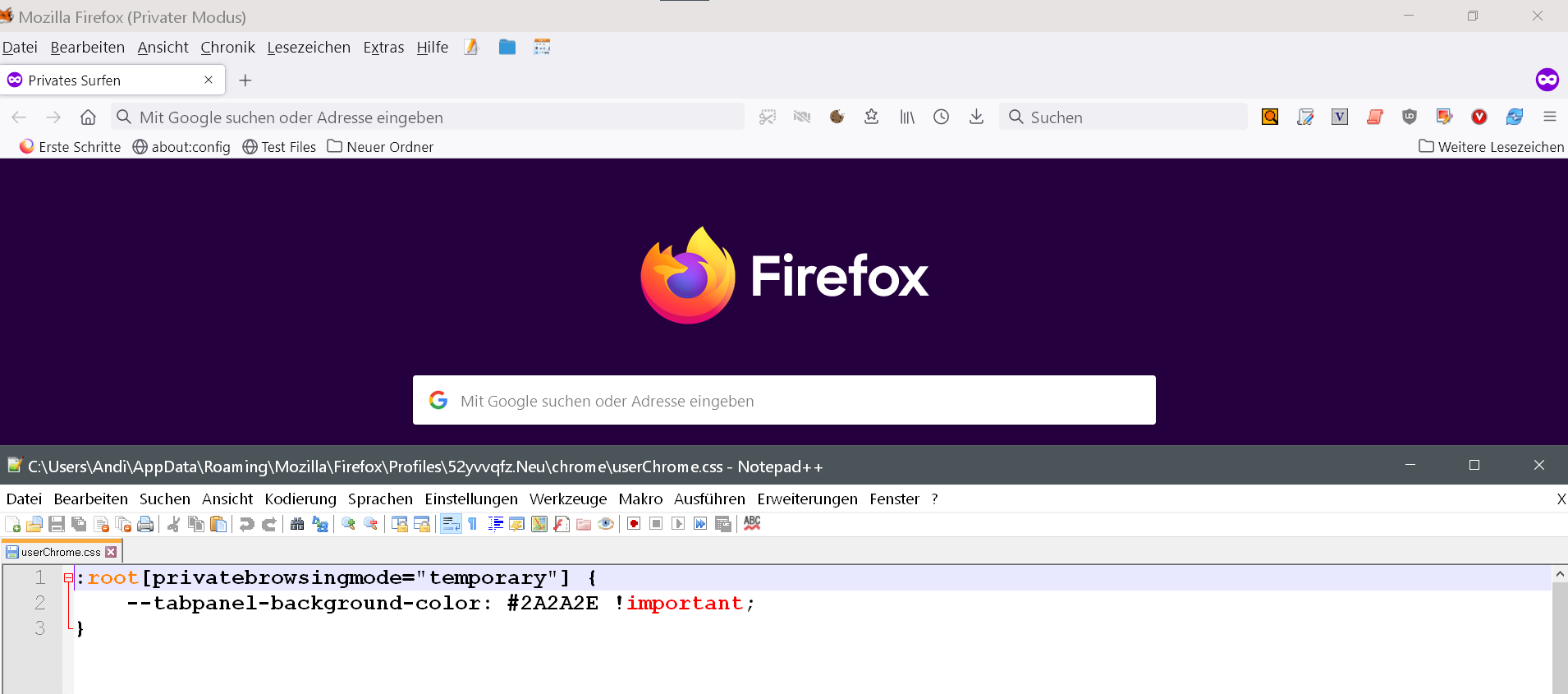Open the Test Files bookmark
Screen dimensions: 1568x694
(x=279, y=147)
